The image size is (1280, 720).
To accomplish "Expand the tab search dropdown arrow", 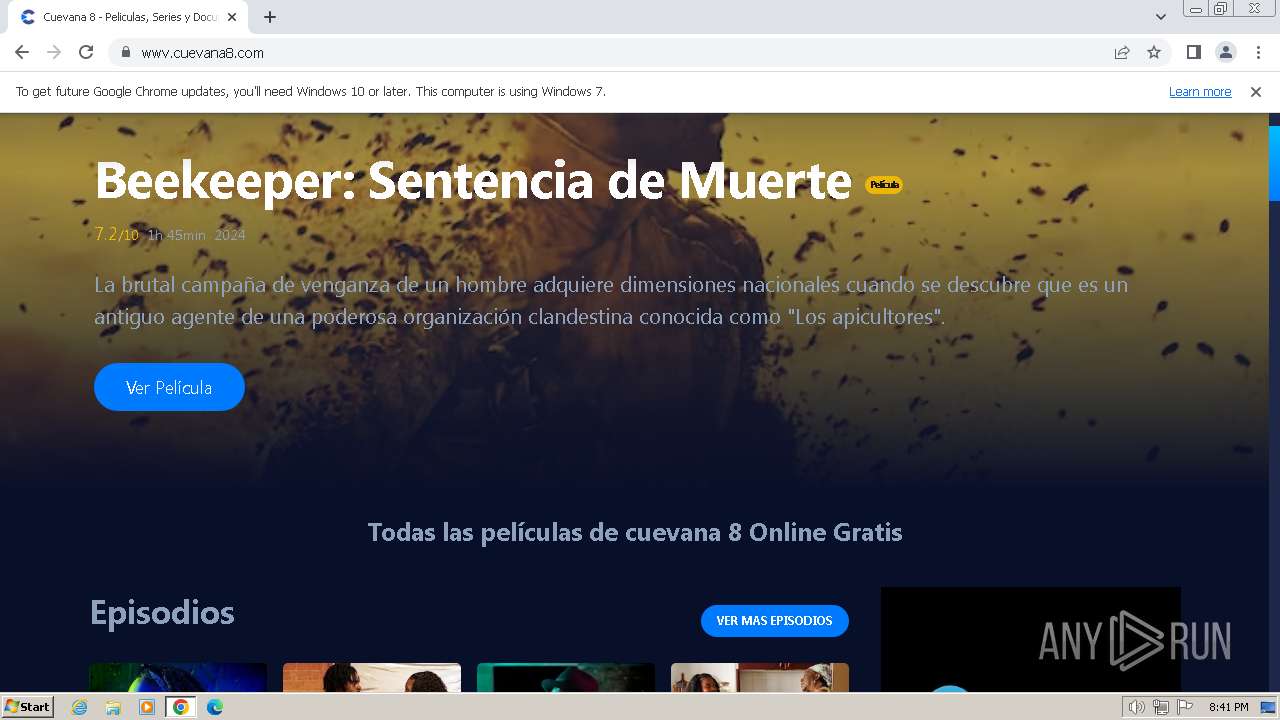I will click(1160, 17).
